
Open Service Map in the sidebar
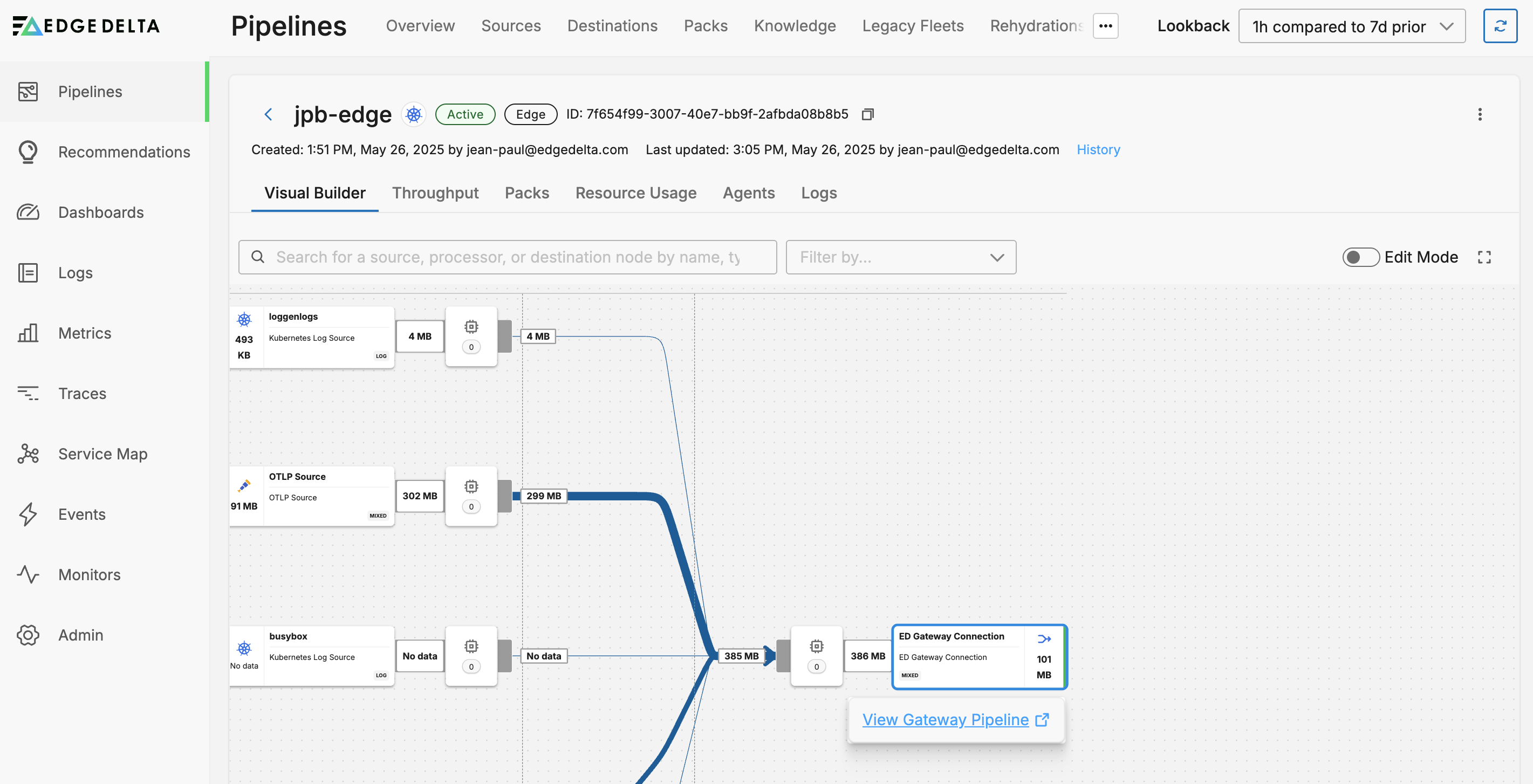click(x=104, y=454)
